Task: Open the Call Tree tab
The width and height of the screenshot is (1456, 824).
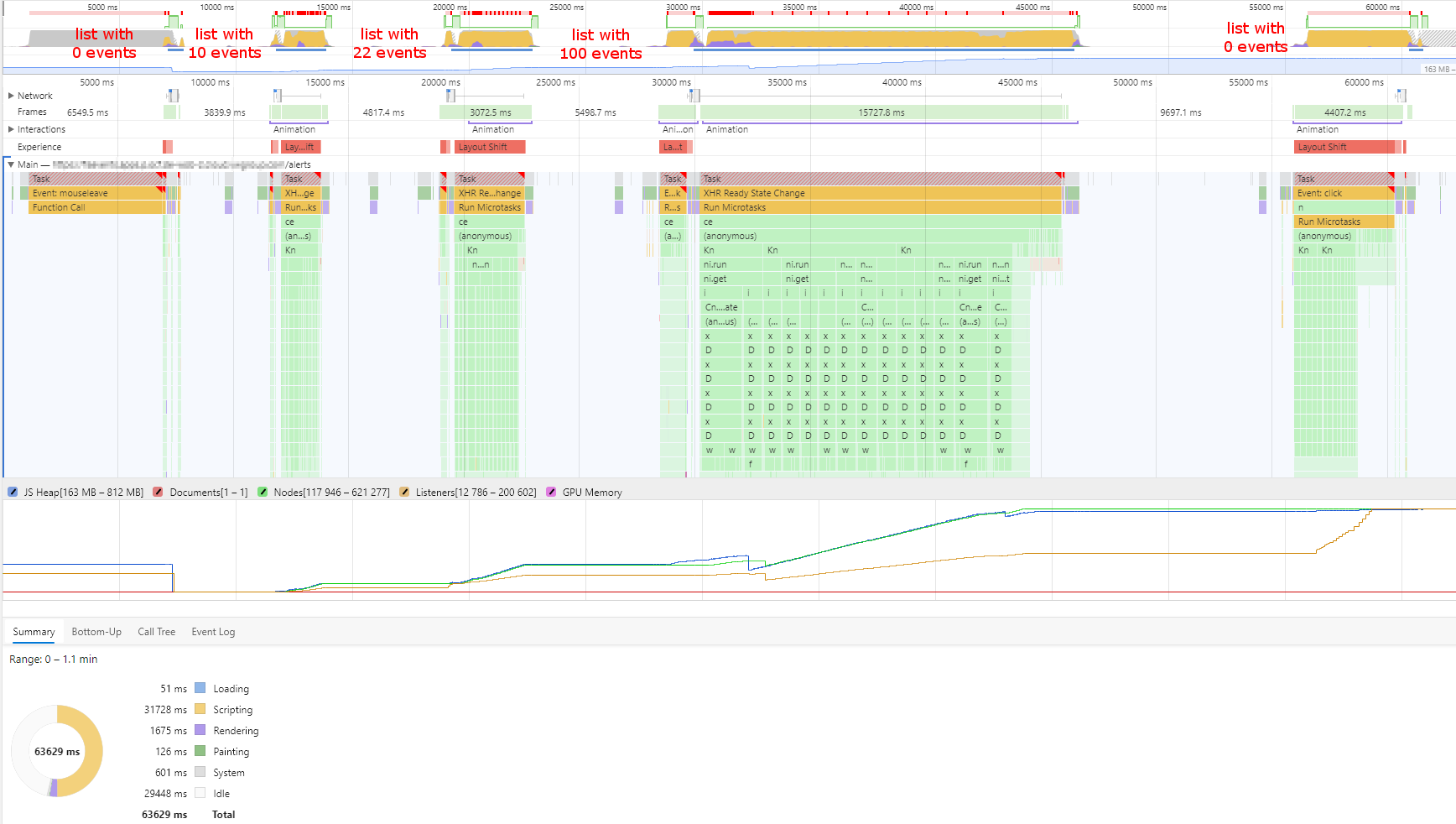Action: point(156,631)
